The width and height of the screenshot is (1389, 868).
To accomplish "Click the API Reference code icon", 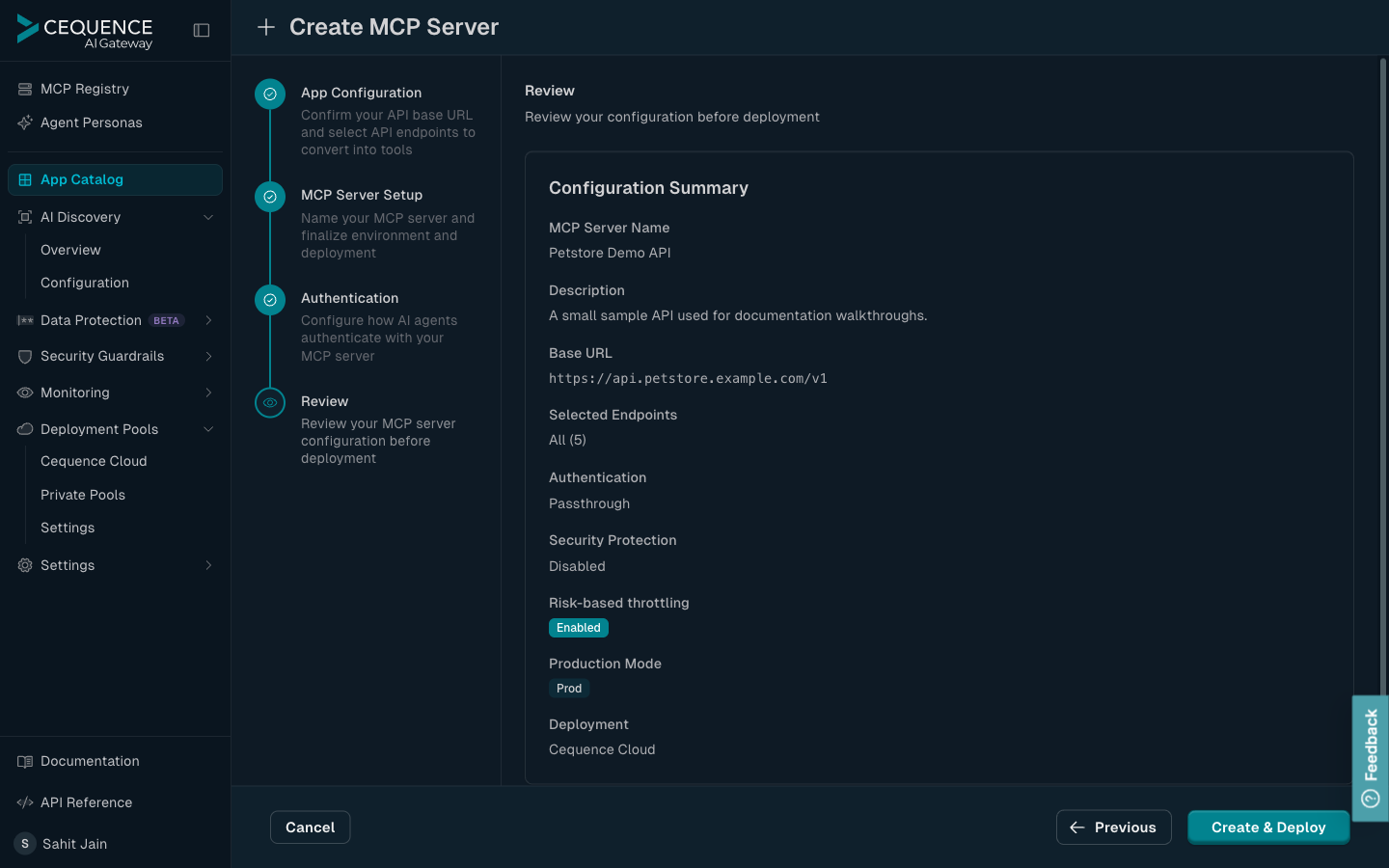I will click(25, 802).
